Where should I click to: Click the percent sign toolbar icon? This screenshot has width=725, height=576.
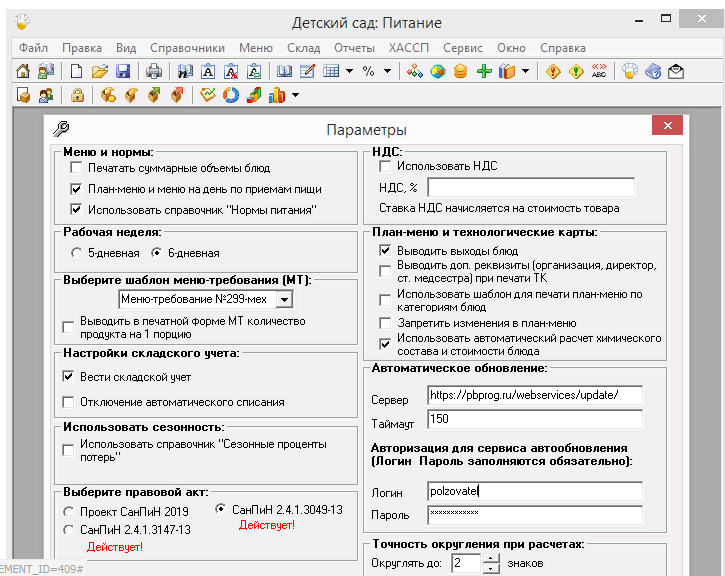click(x=369, y=71)
